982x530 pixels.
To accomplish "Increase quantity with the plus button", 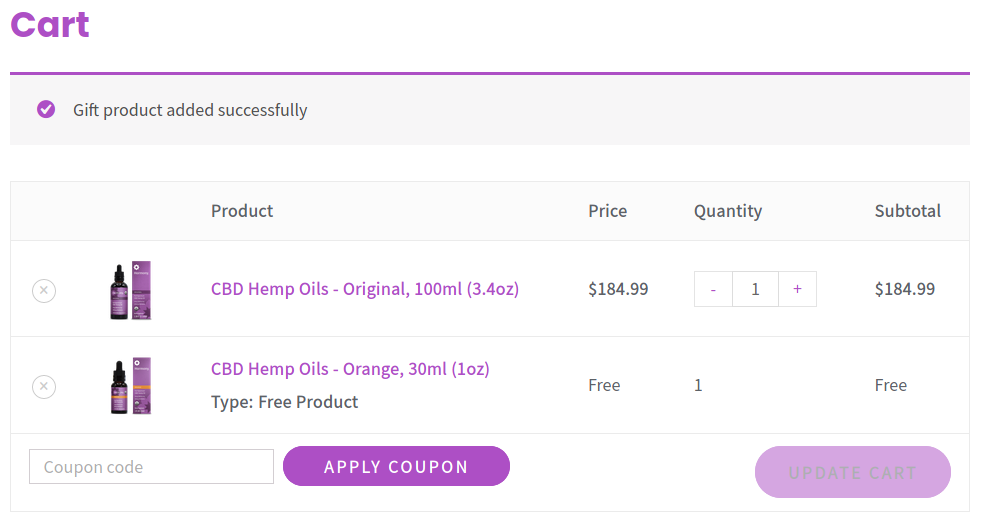I will pos(797,289).
